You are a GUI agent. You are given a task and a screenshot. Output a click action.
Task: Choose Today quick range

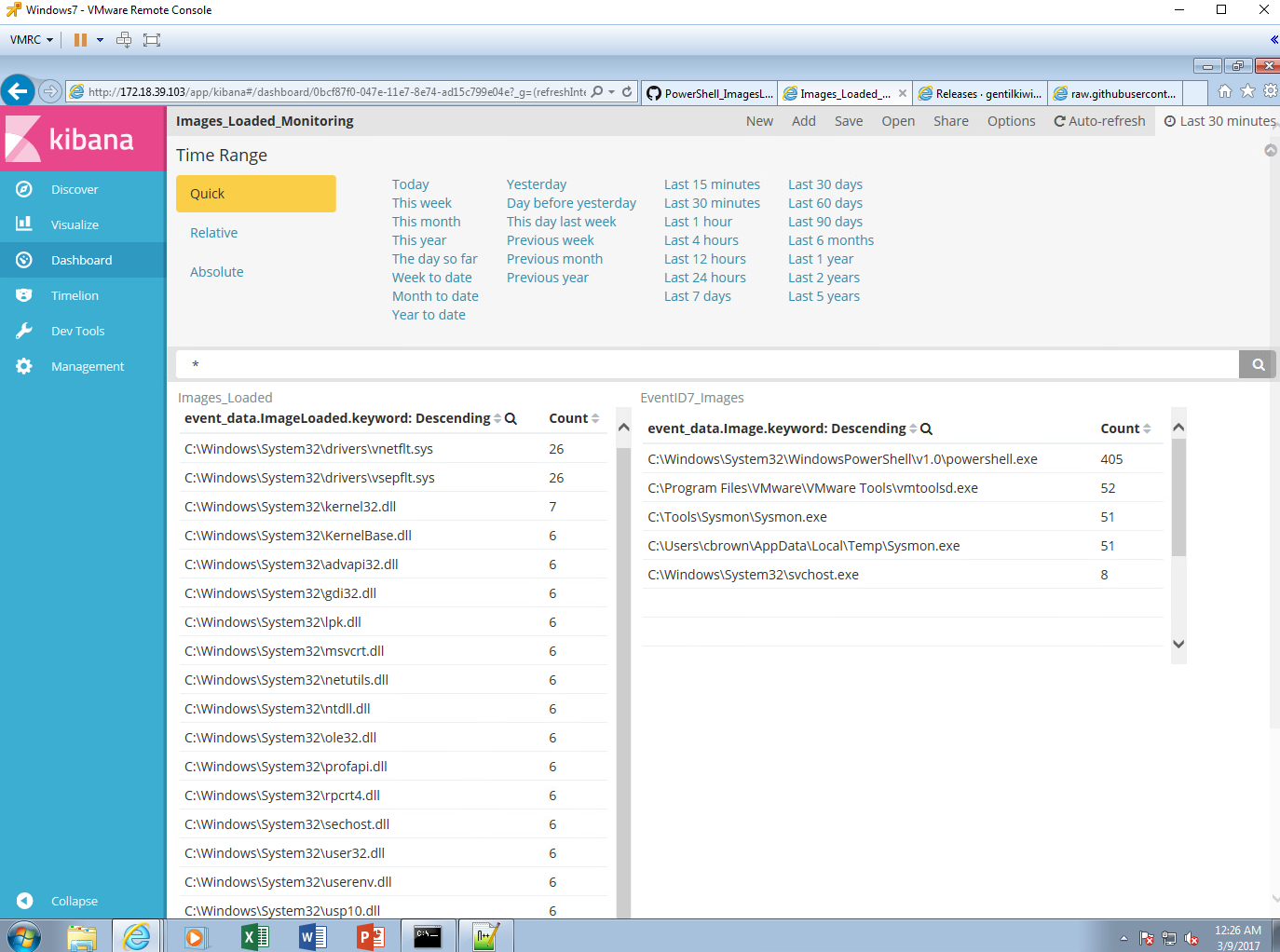pos(411,184)
